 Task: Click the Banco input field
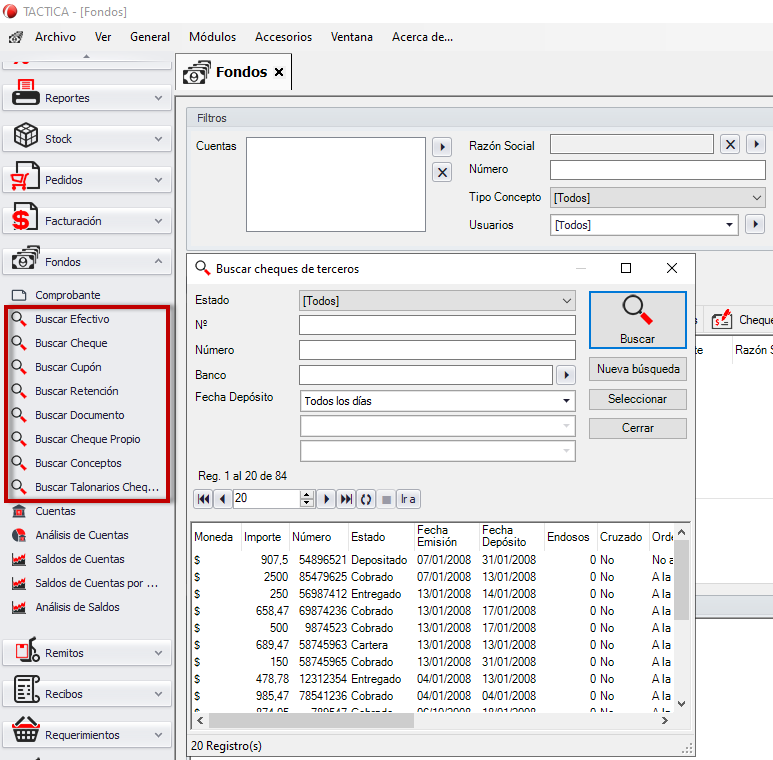click(425, 375)
